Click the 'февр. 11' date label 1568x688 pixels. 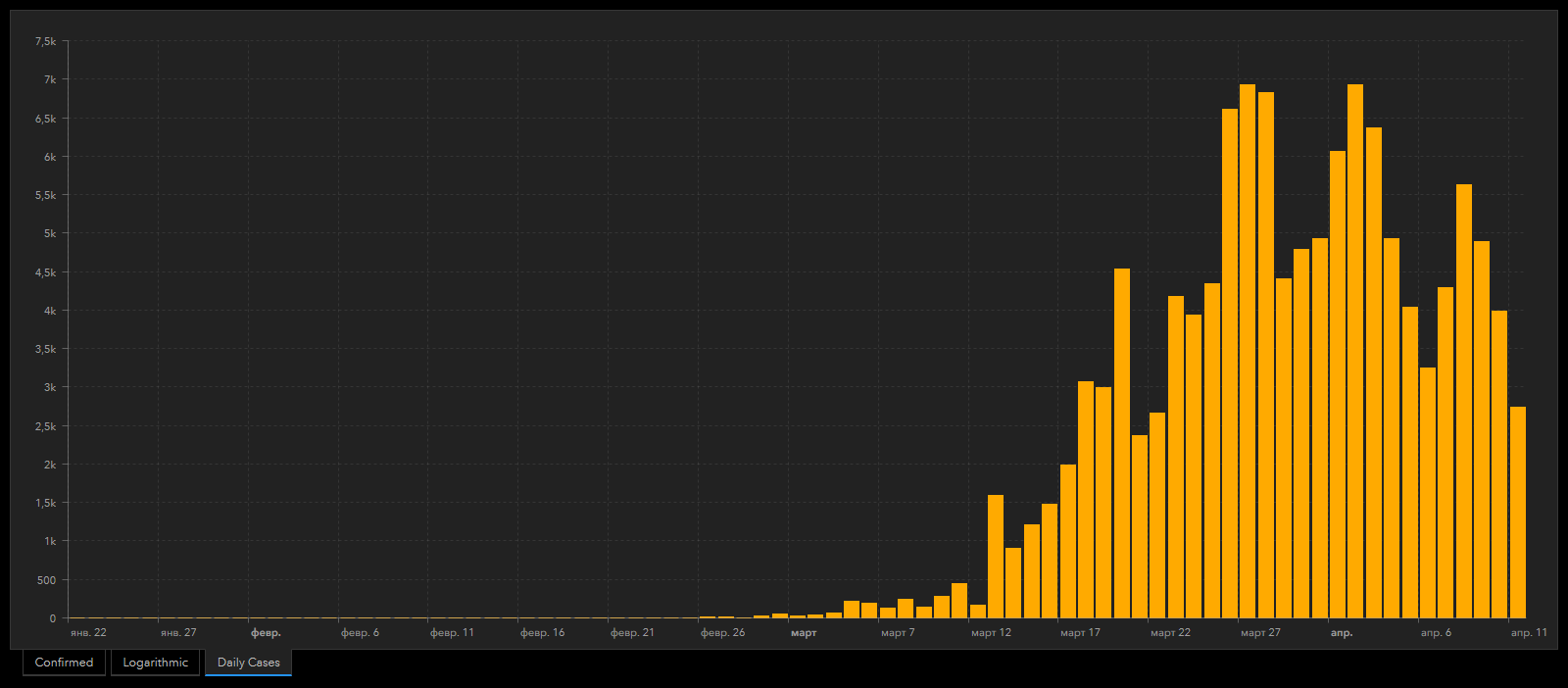(452, 633)
